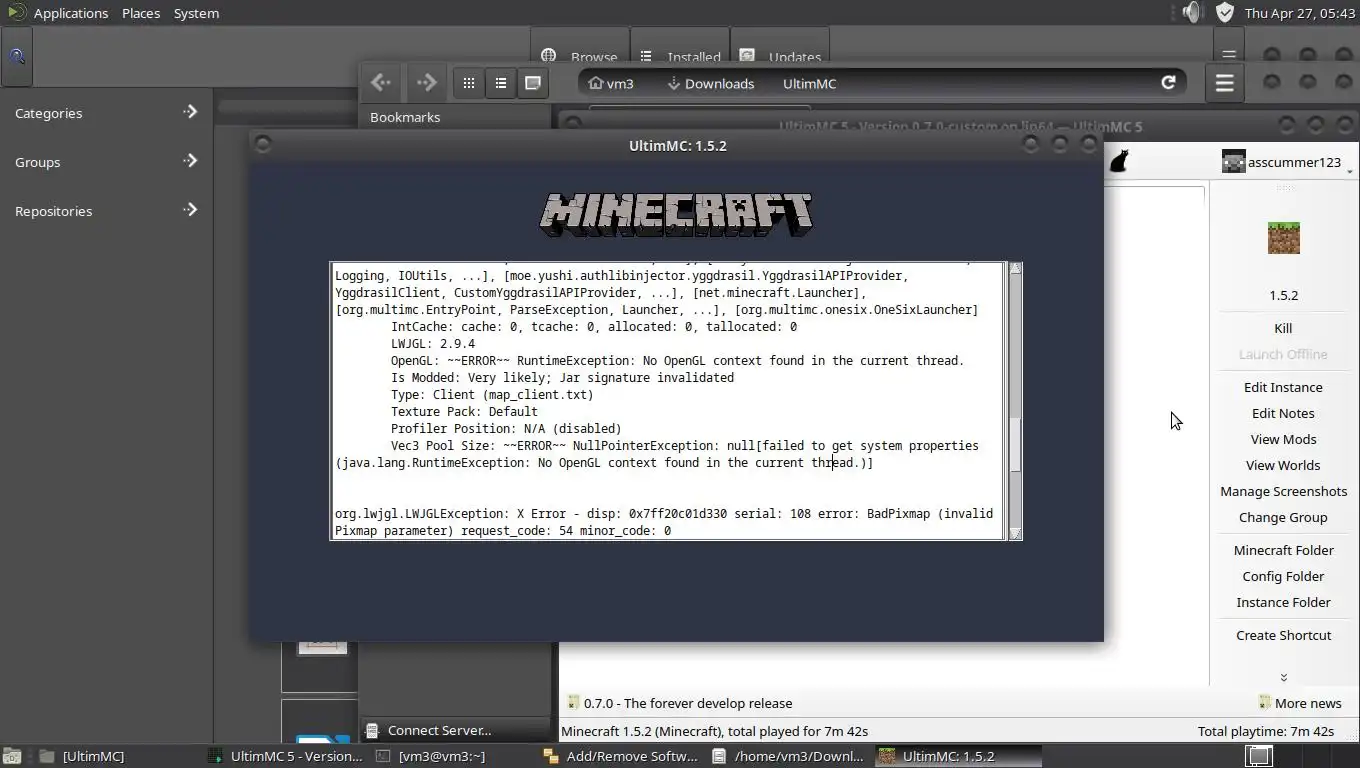Viewport: 1360px width, 768px height.
Task: Kill the running 1.5.2 instance
Action: tap(1283, 328)
